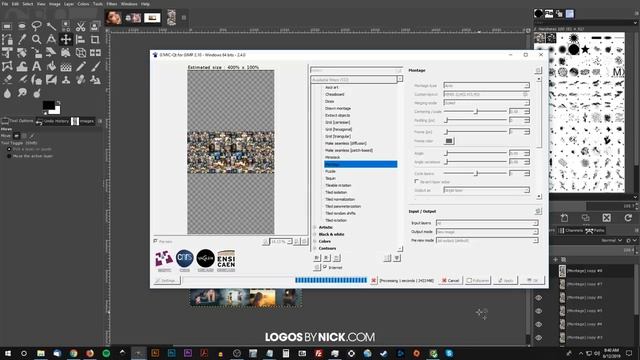The image size is (640, 360).
Task: Select the Rectangle Select tool
Action: click(7, 27)
